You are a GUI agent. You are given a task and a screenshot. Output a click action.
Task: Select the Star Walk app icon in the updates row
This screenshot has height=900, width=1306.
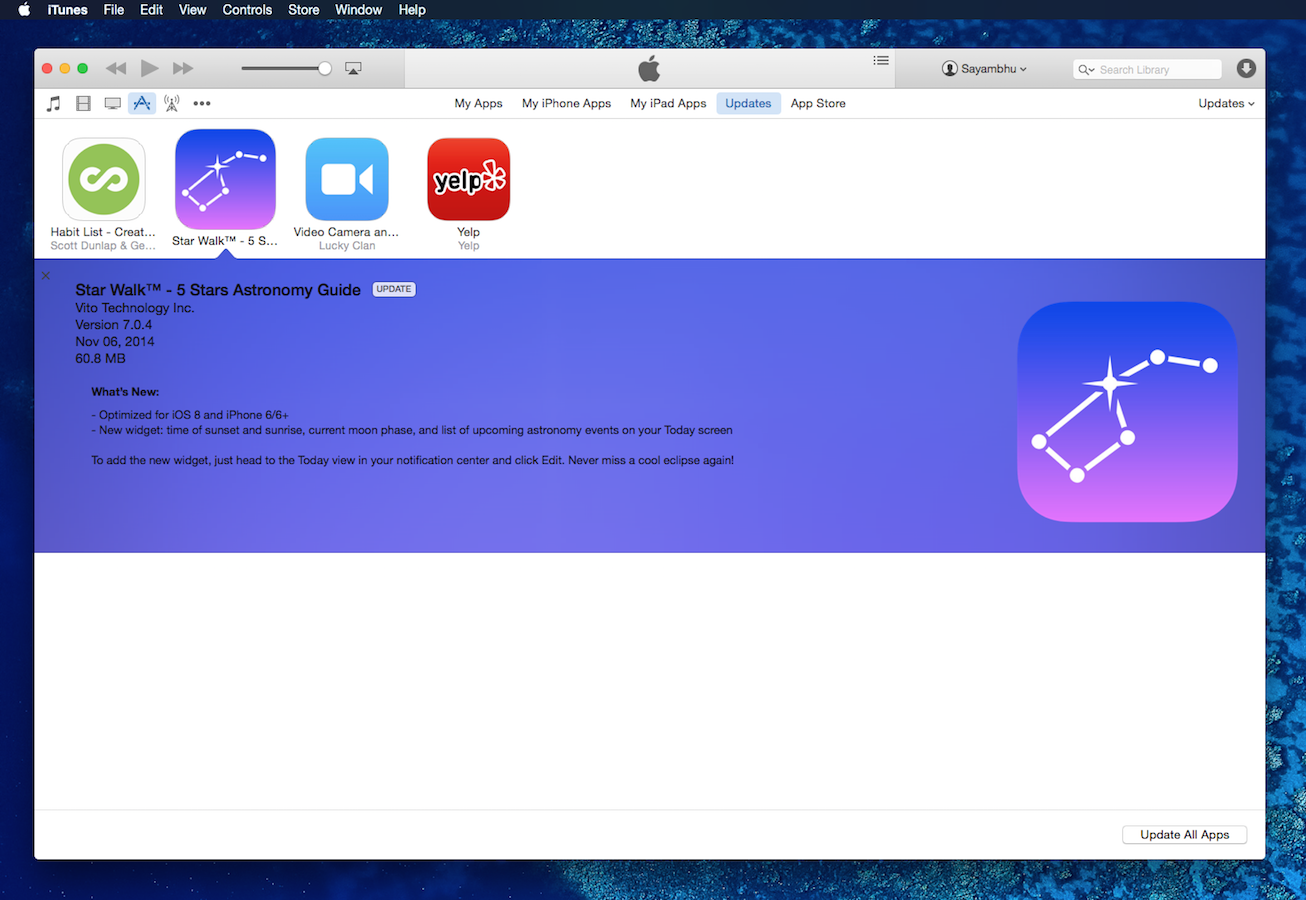tap(225, 179)
